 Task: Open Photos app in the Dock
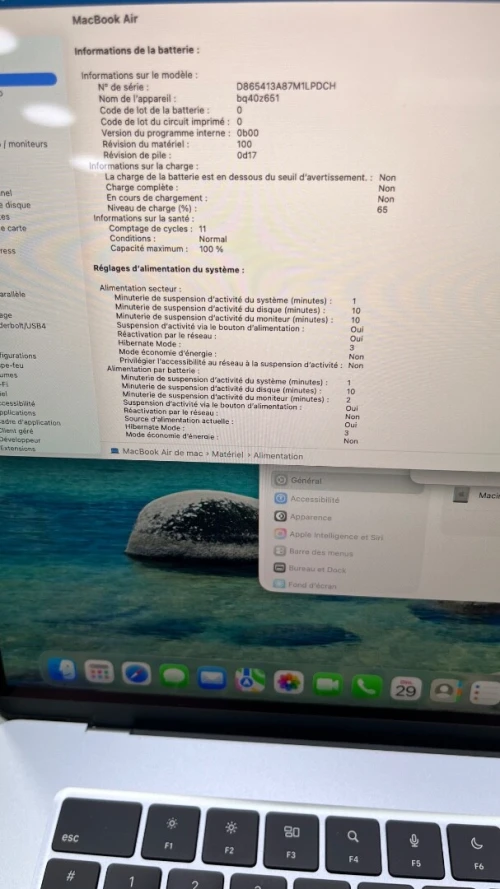[289, 682]
